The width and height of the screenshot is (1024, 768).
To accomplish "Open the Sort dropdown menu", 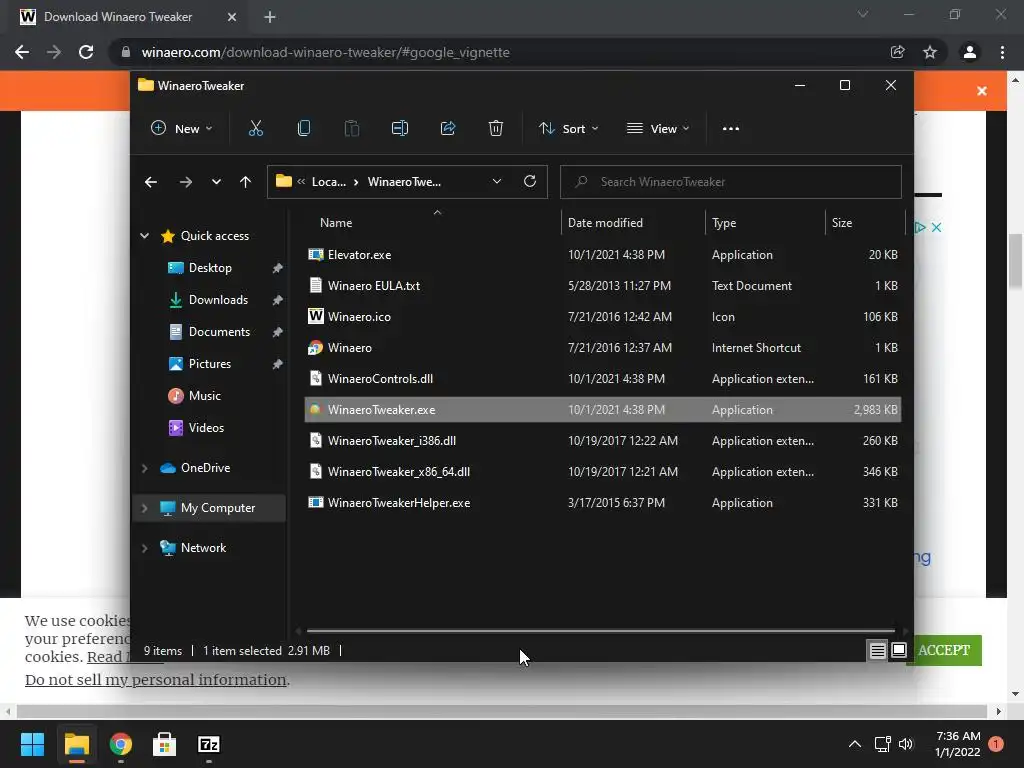I will point(568,129).
